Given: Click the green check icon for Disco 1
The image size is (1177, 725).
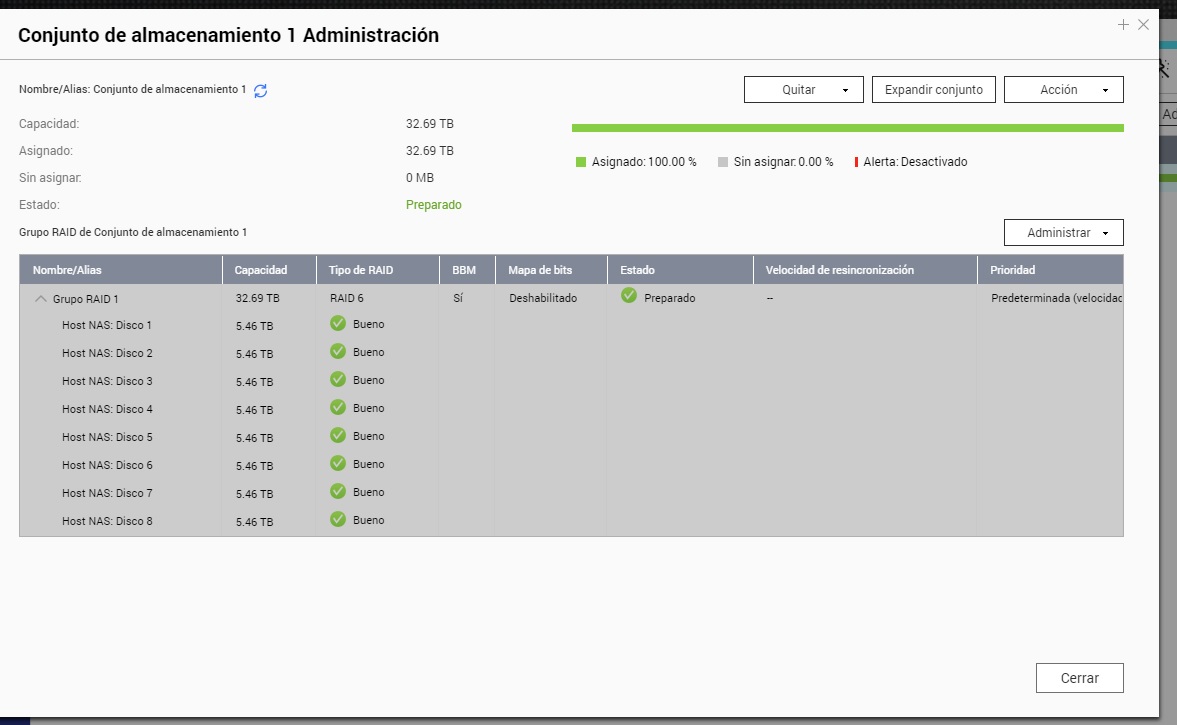Looking at the screenshot, I should click(x=338, y=323).
